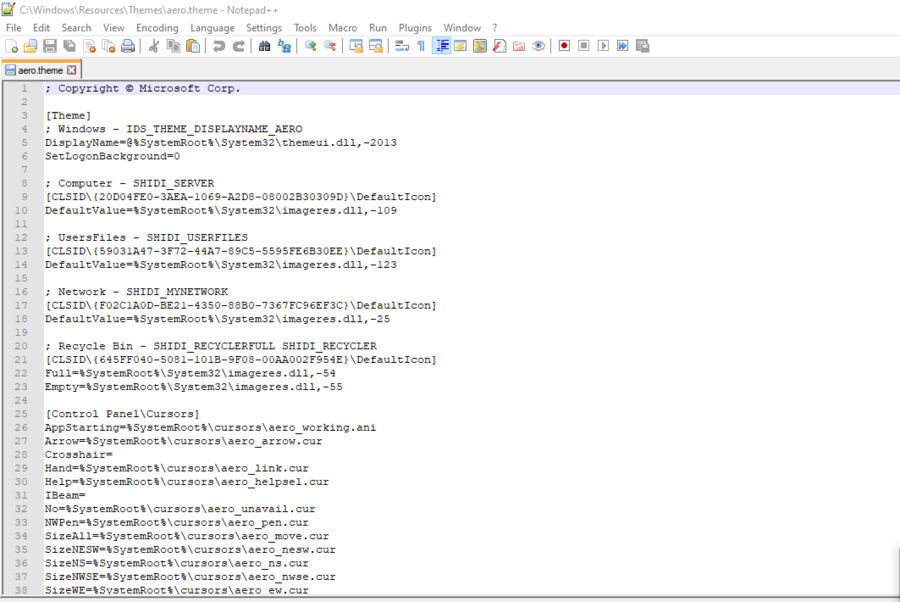Open the Window menu
900x602 pixels.
coord(462,28)
